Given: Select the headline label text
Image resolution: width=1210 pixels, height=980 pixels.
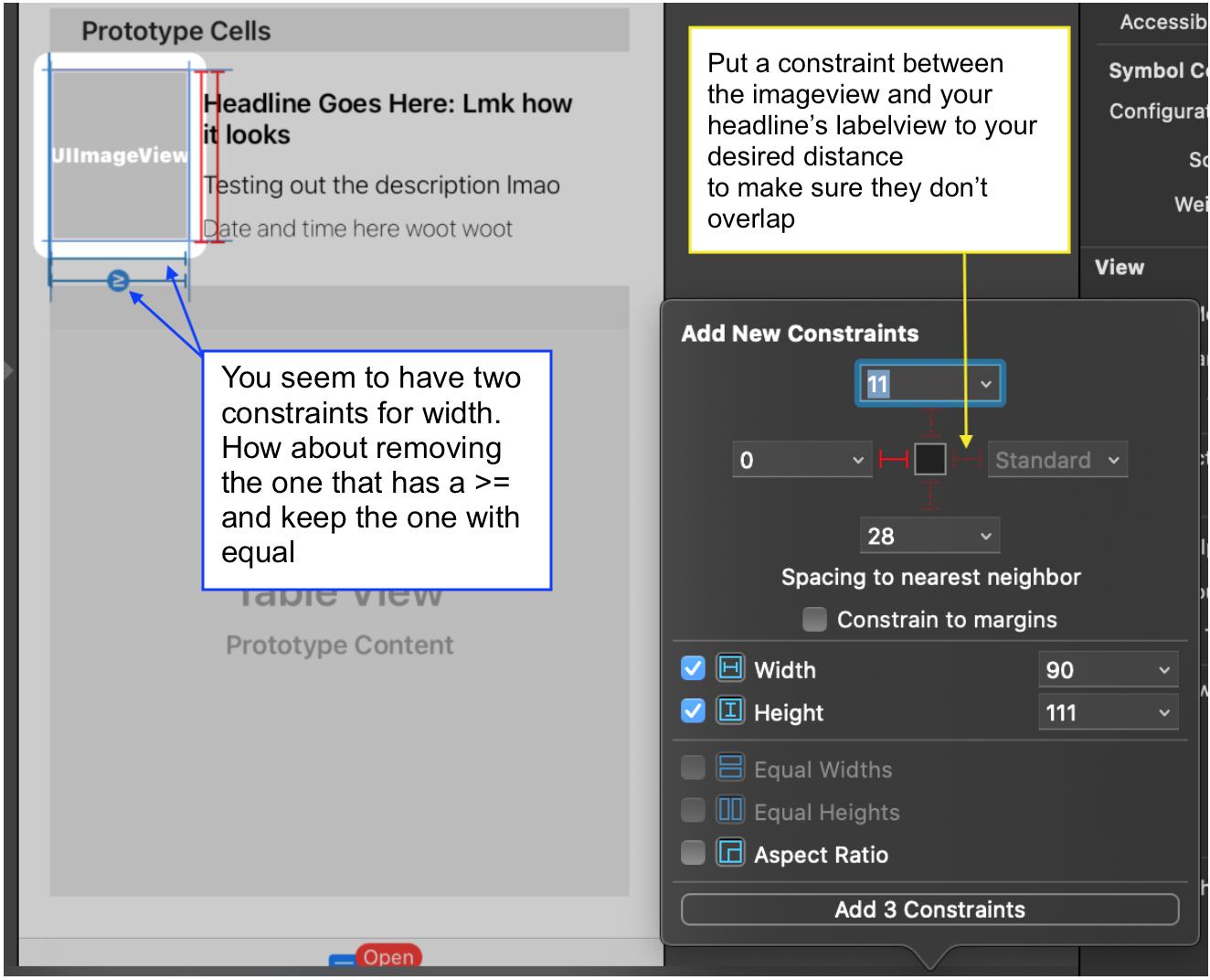Looking at the screenshot, I should tap(387, 119).
